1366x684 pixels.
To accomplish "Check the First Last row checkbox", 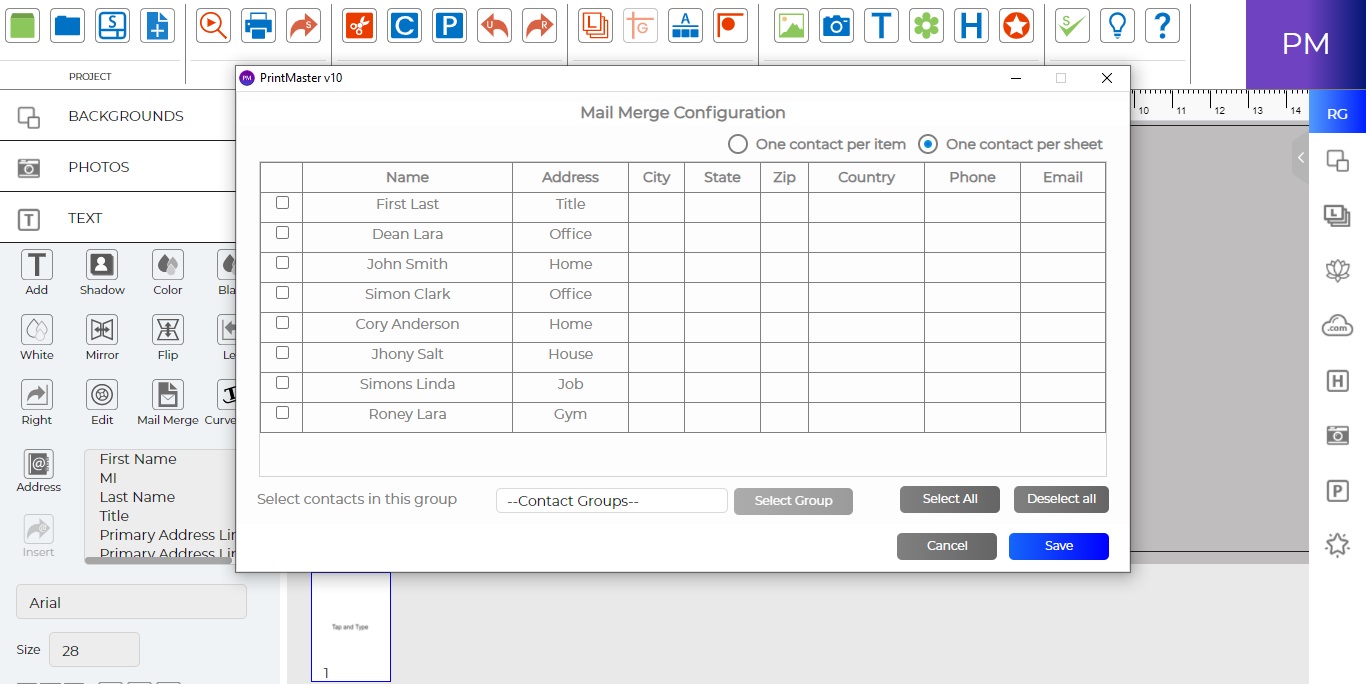I will tap(282, 203).
